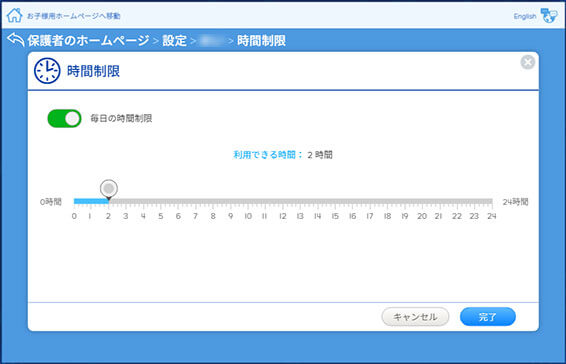Screen dimensions: 566x364
Task: Set slider to 12 on time scale
Action: (x=283, y=201)
